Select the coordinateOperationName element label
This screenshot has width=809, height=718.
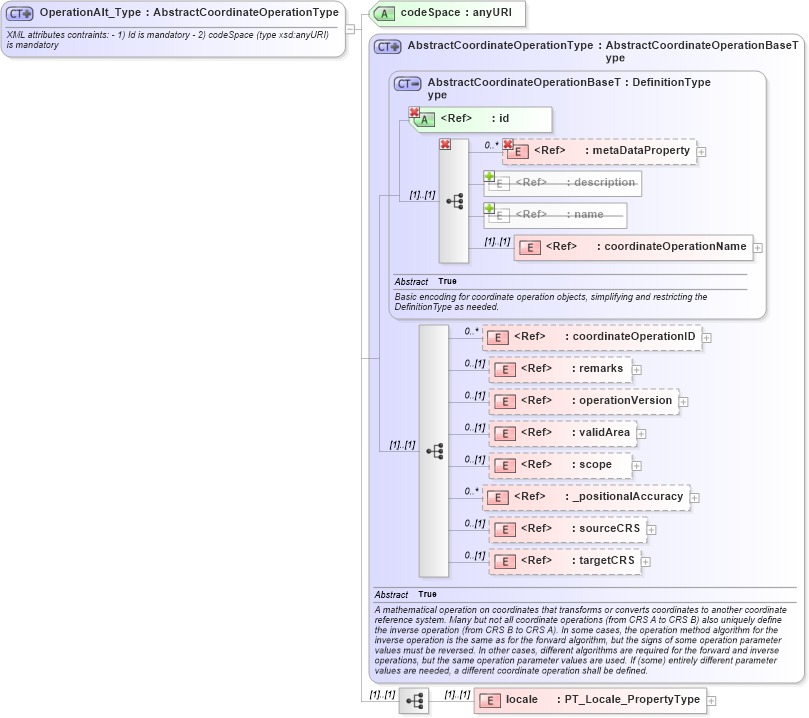676,246
